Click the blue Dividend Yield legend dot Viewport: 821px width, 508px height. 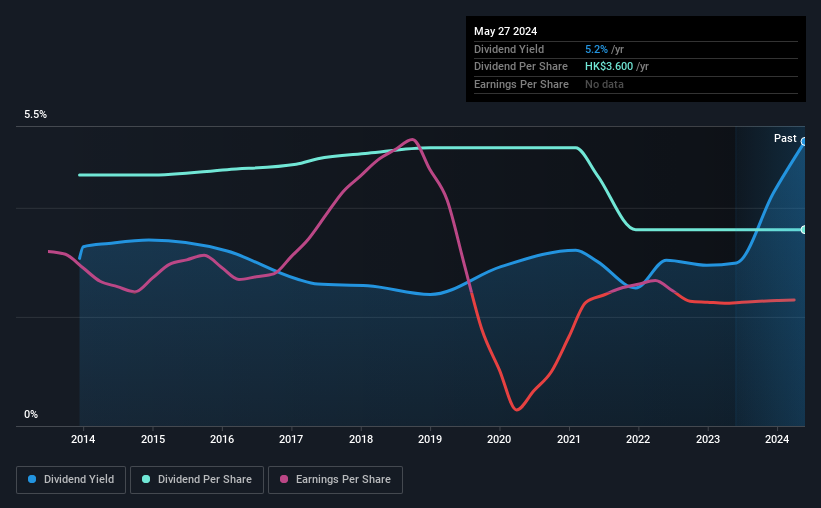pos(32,480)
